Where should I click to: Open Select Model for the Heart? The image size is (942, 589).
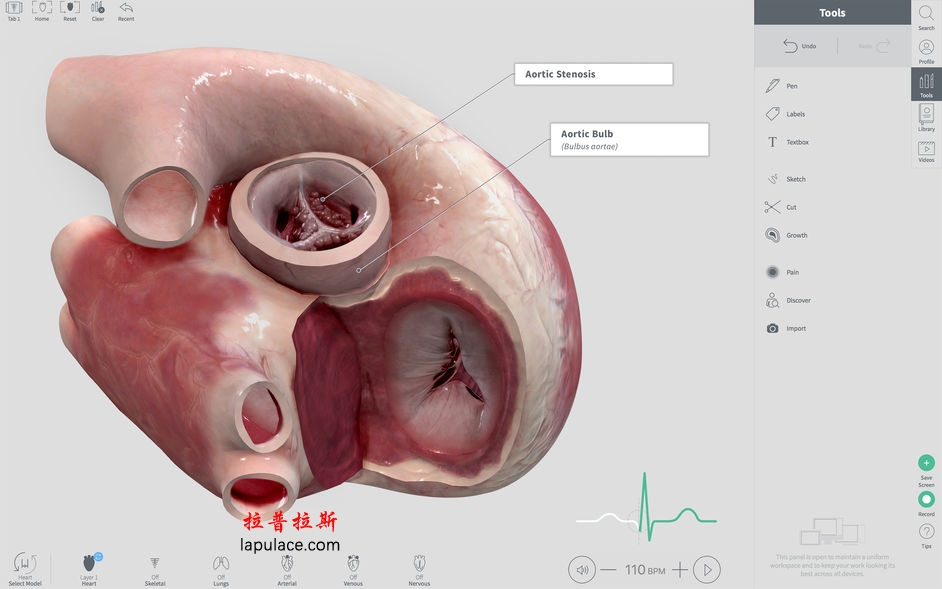(x=25, y=565)
